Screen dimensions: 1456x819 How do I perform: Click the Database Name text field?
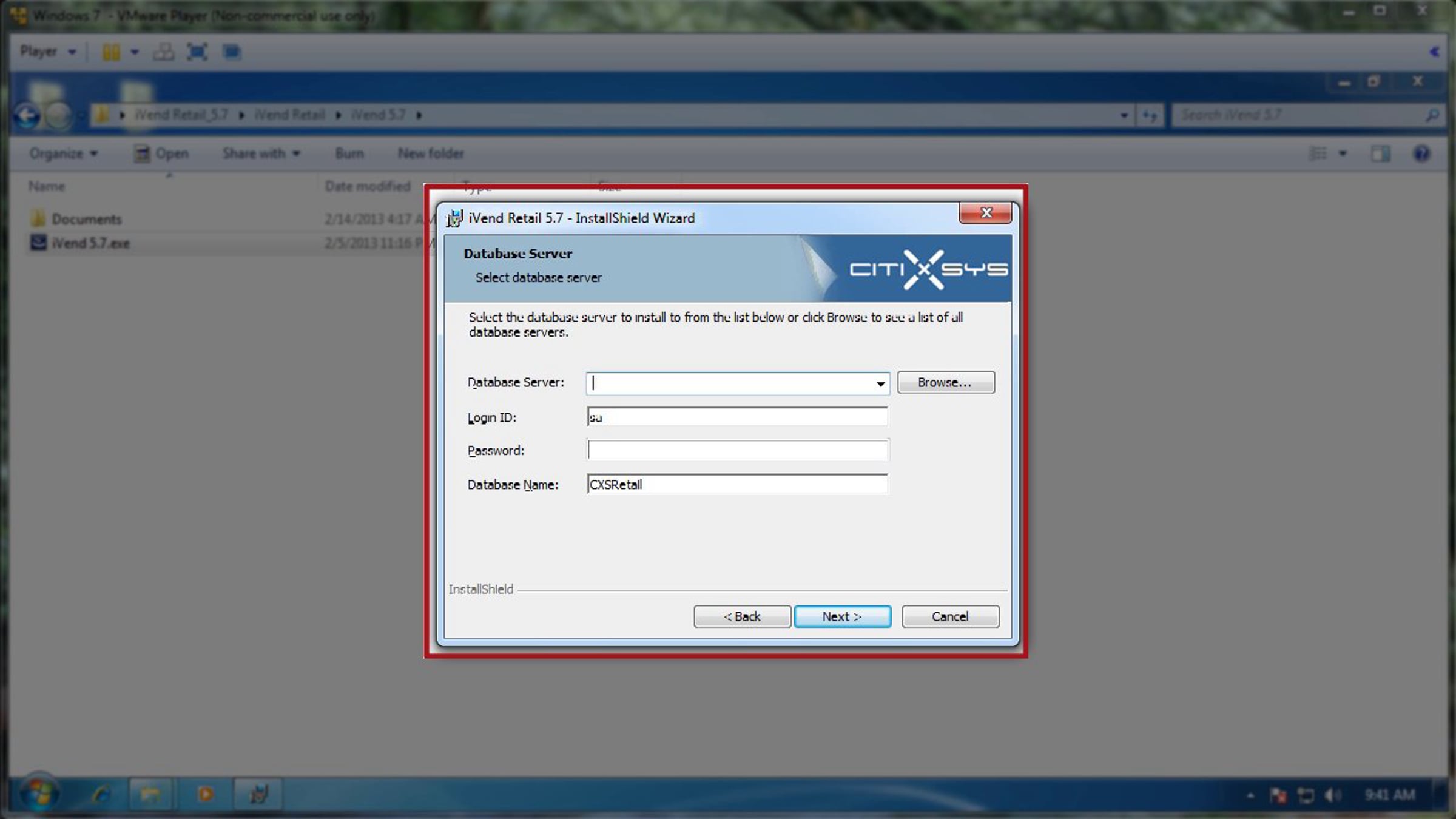click(x=736, y=484)
